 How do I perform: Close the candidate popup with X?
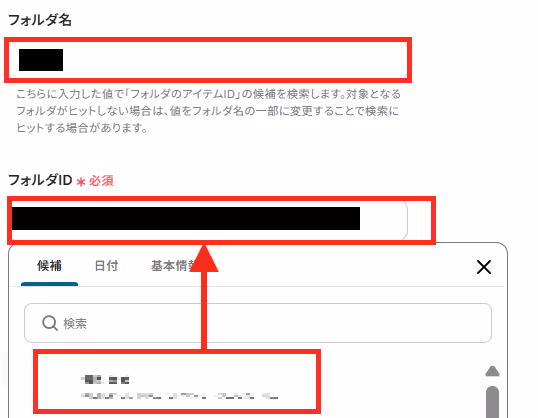tap(484, 267)
